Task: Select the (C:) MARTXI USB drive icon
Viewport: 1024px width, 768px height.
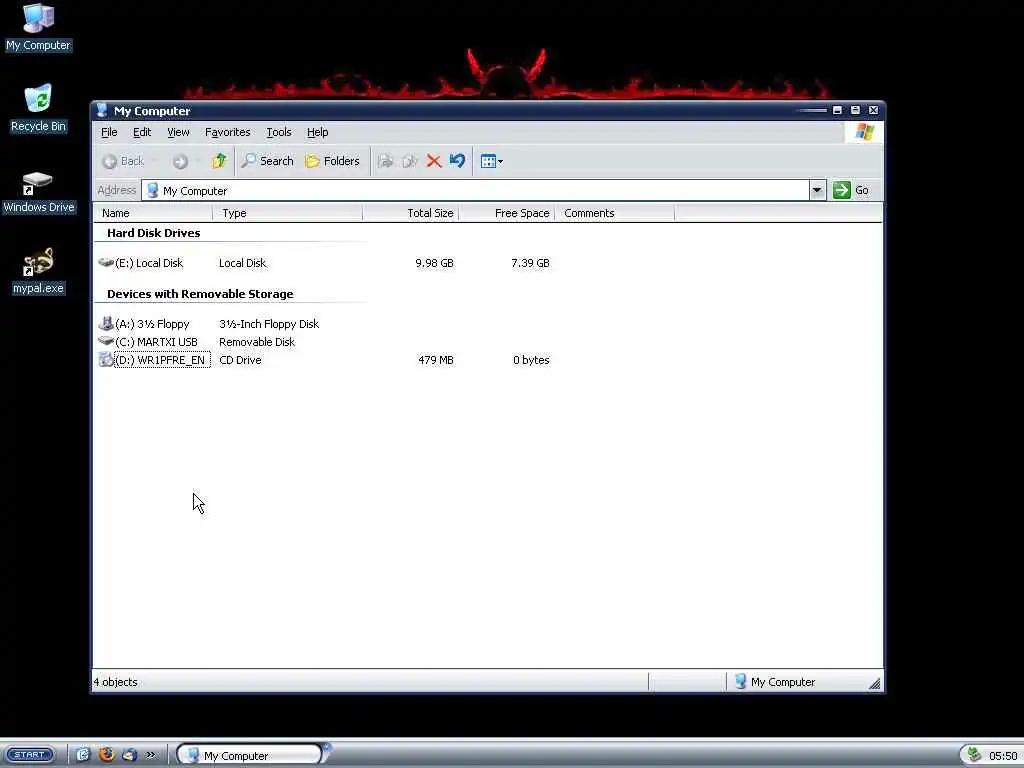Action: click(x=106, y=341)
